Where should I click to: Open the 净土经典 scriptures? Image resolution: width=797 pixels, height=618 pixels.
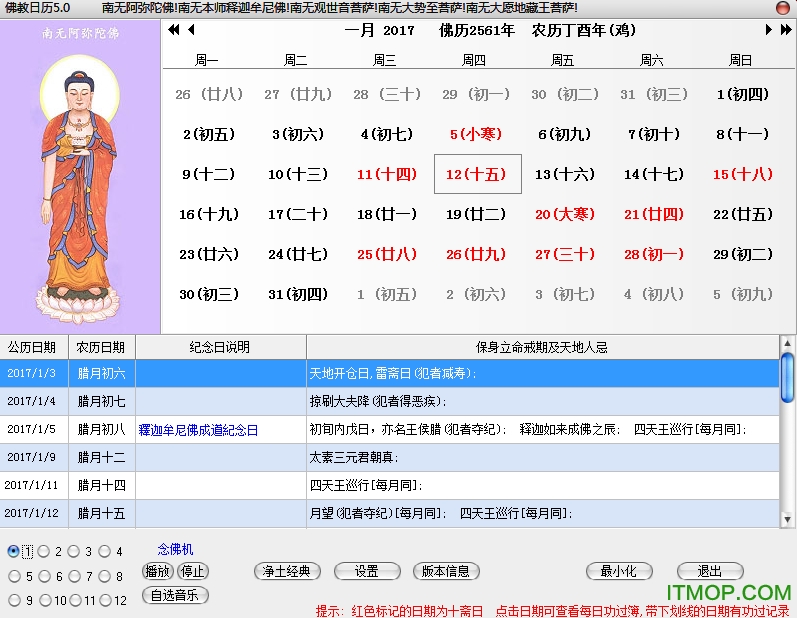(x=287, y=571)
